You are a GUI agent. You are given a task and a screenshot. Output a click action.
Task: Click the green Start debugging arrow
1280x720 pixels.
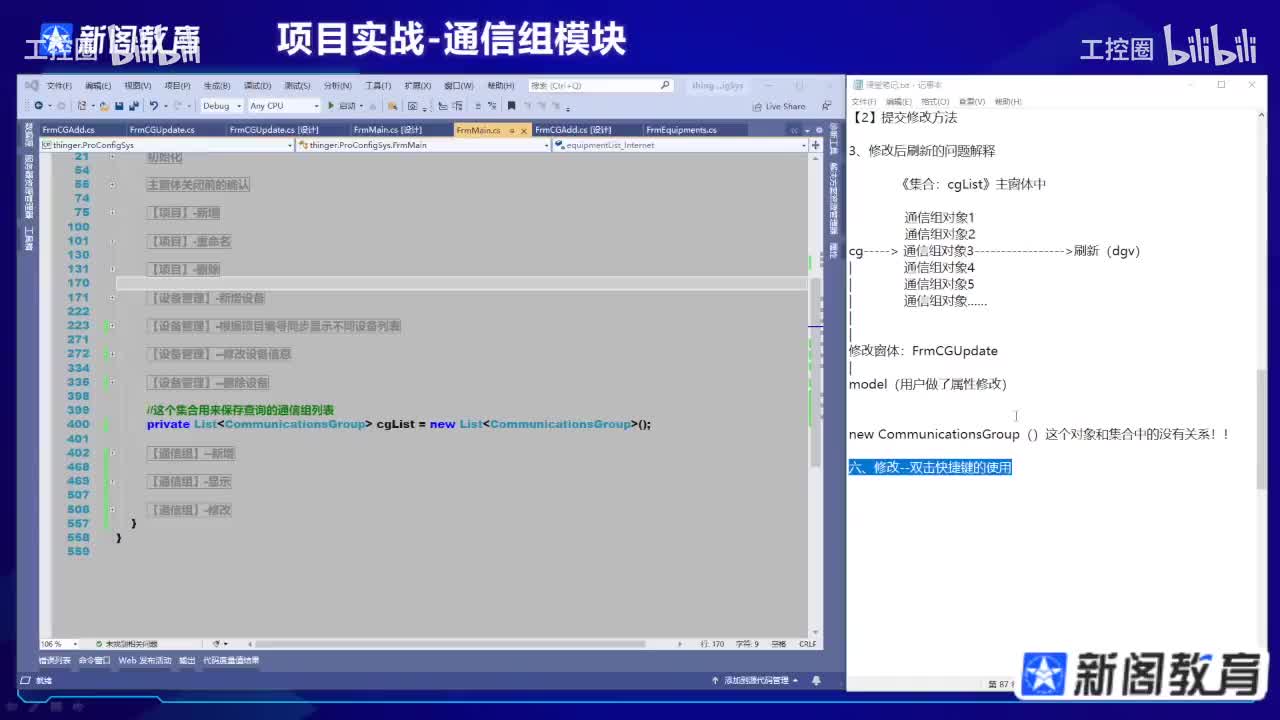click(x=331, y=106)
